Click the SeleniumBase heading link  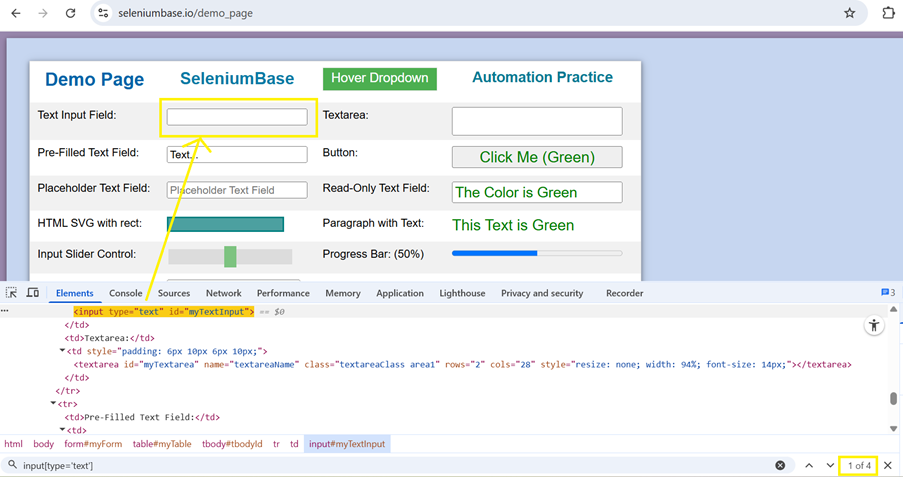click(237, 78)
